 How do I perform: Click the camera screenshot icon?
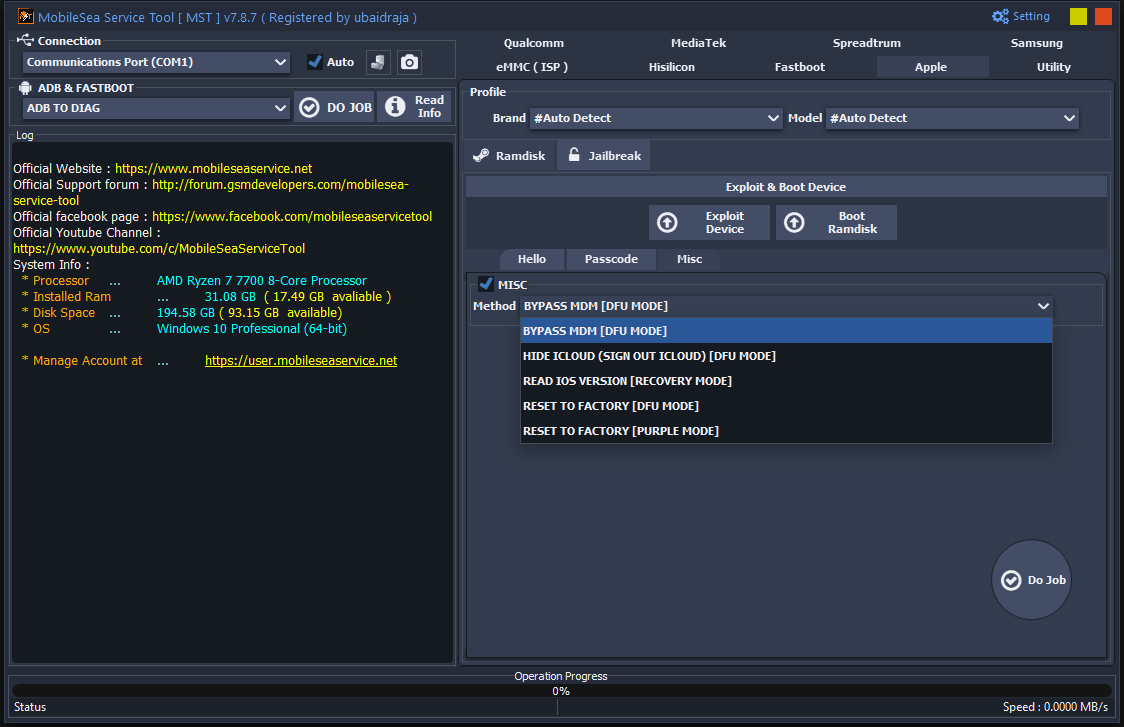(409, 61)
